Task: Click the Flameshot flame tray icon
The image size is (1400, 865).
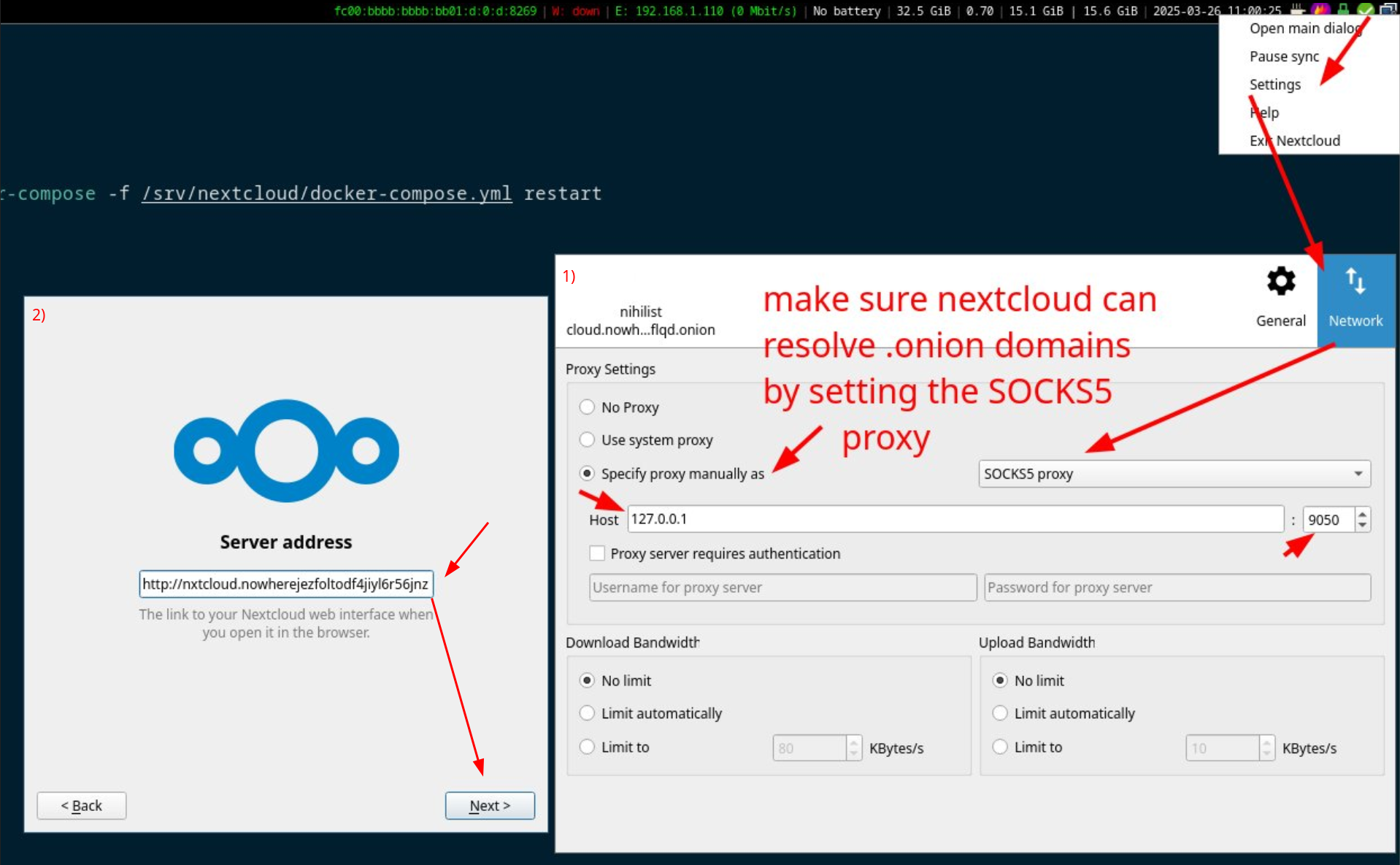Action: click(x=1320, y=10)
